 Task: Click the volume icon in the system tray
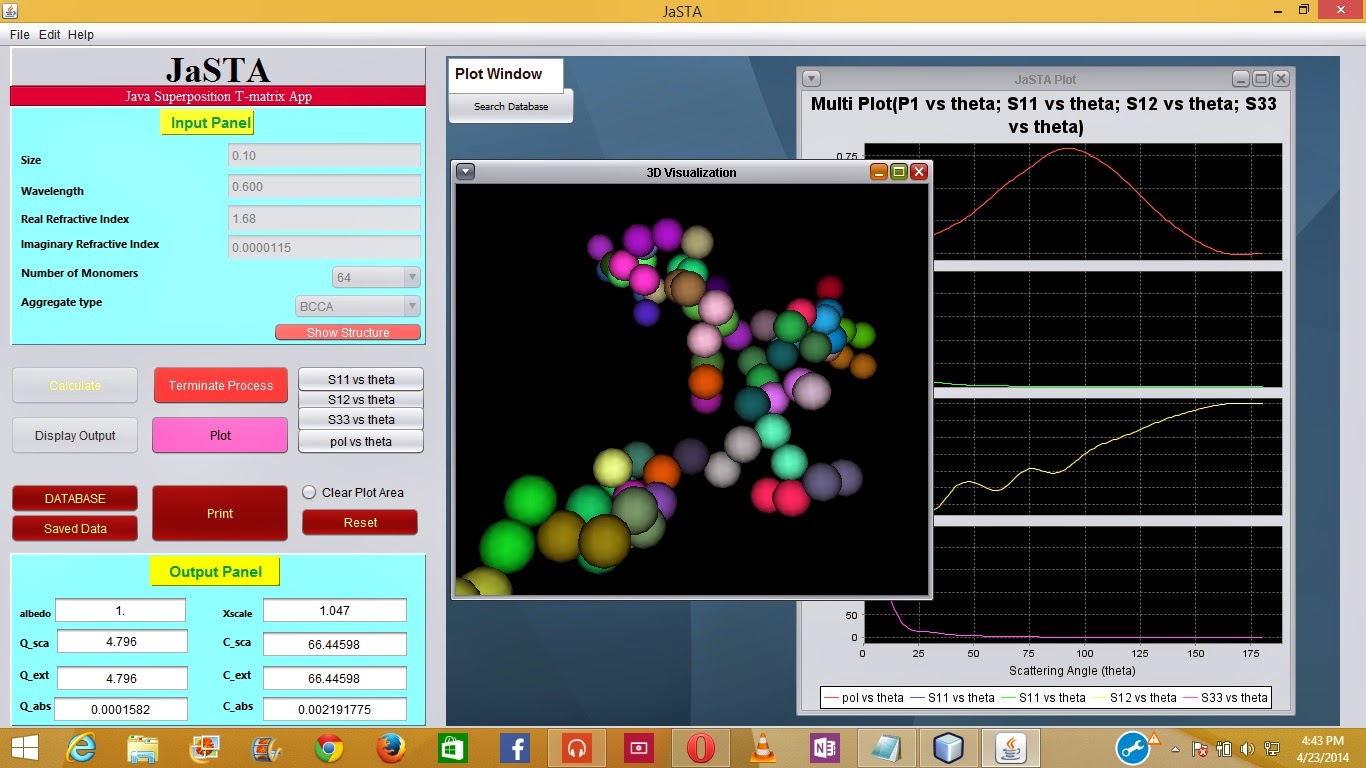click(x=1247, y=748)
